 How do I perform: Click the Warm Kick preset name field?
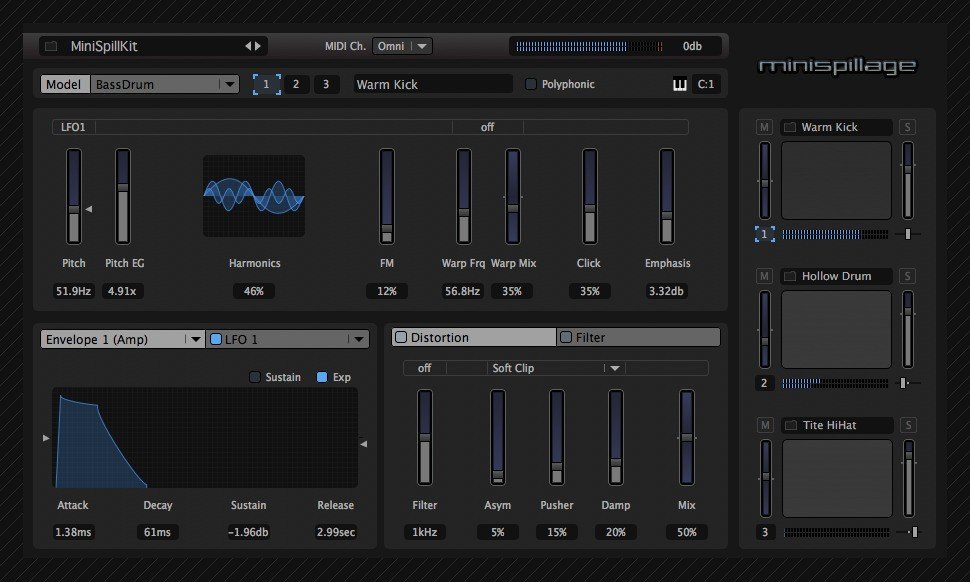point(432,84)
